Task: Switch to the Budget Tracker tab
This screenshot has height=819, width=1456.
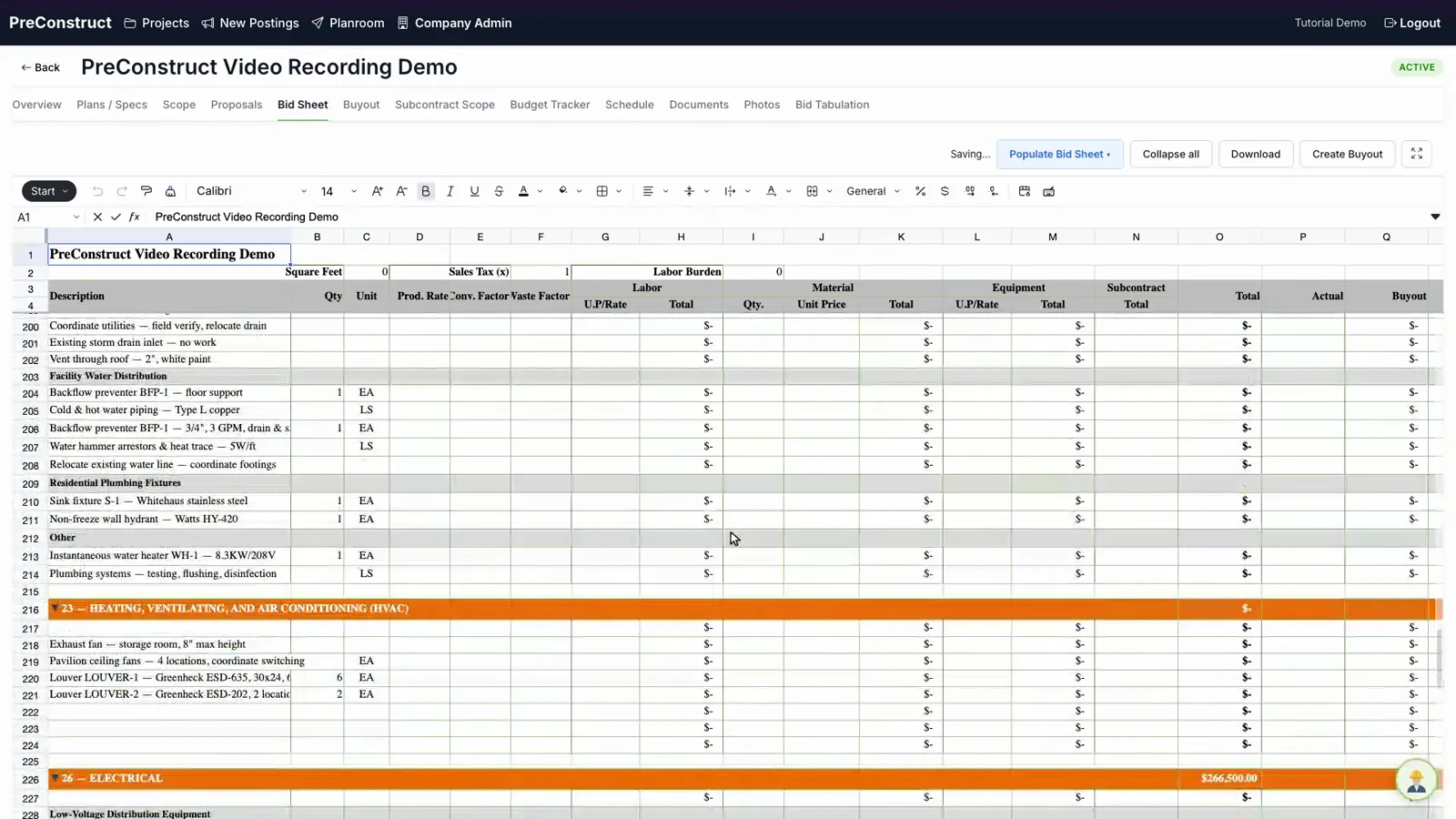Action: (550, 105)
